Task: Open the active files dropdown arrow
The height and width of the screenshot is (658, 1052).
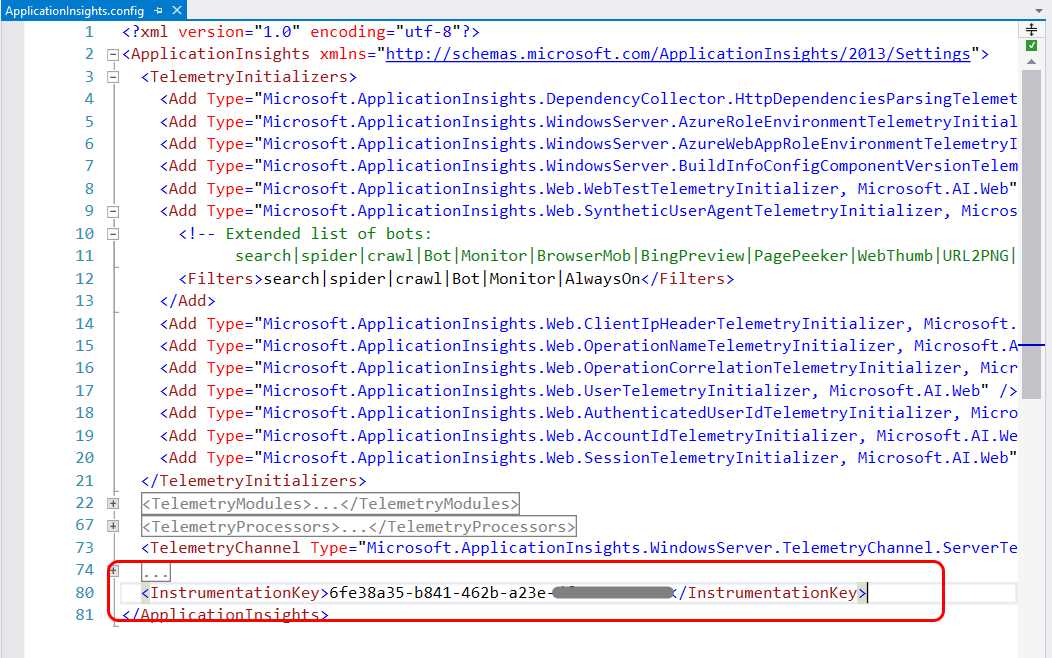Action: click(1037, 10)
